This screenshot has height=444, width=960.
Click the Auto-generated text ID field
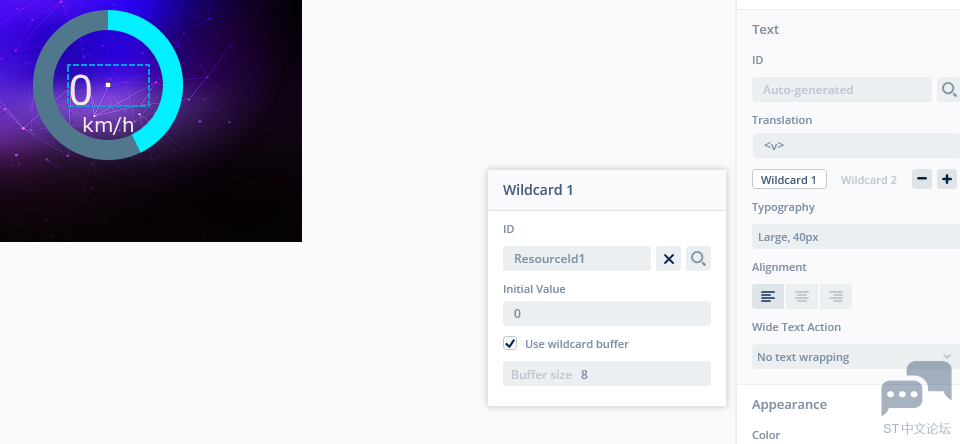tap(841, 90)
